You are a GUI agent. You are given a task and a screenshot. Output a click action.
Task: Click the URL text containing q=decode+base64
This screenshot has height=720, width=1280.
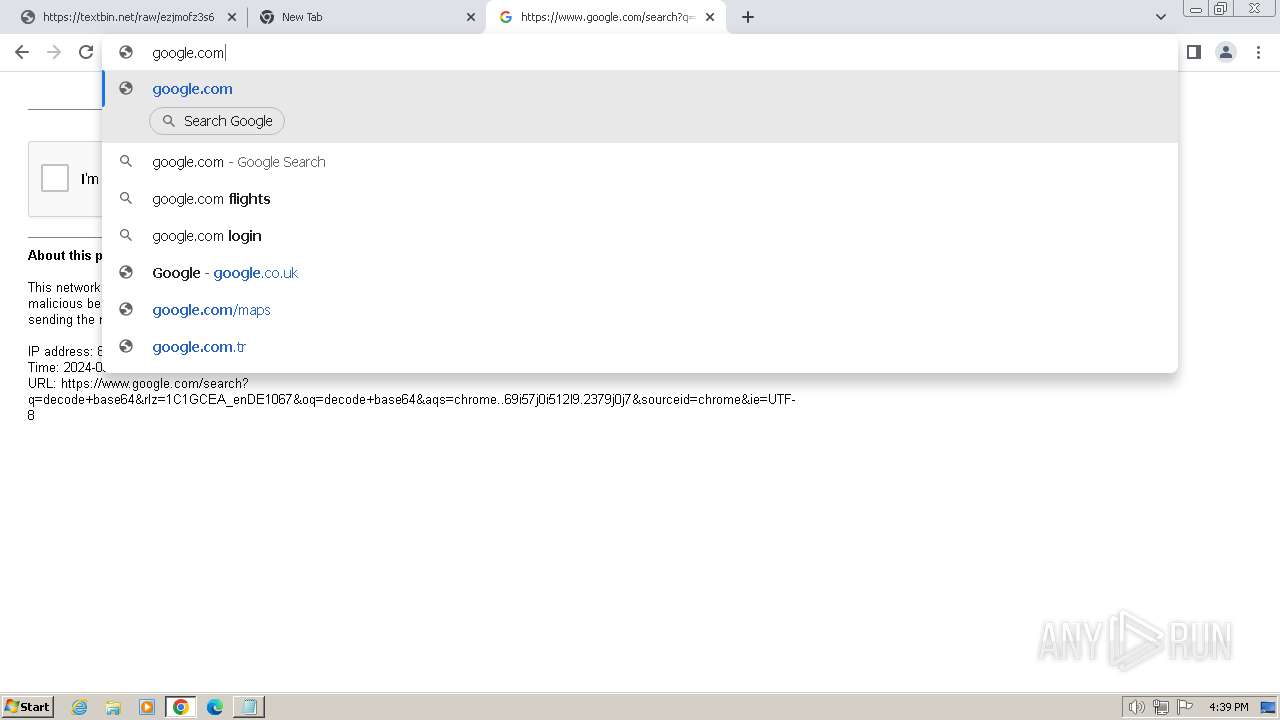[x=412, y=399]
